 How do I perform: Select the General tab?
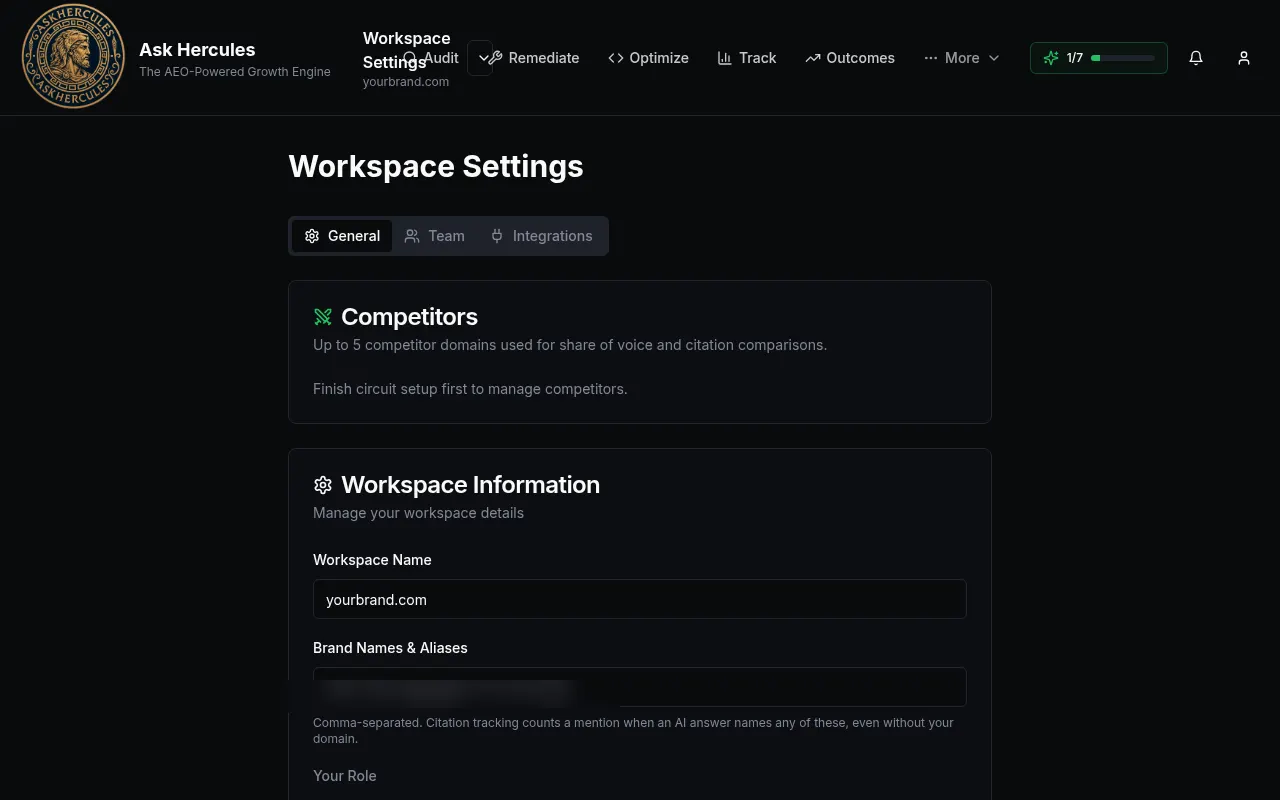coord(342,236)
